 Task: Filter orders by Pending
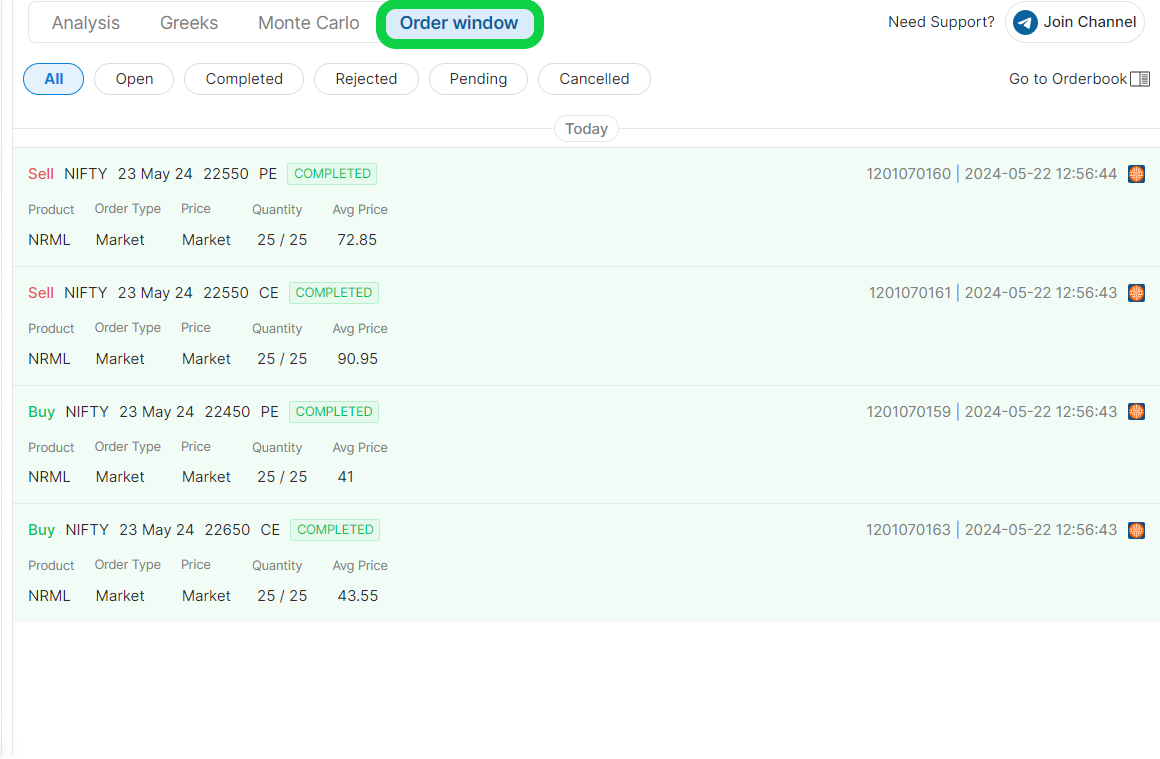pos(478,79)
